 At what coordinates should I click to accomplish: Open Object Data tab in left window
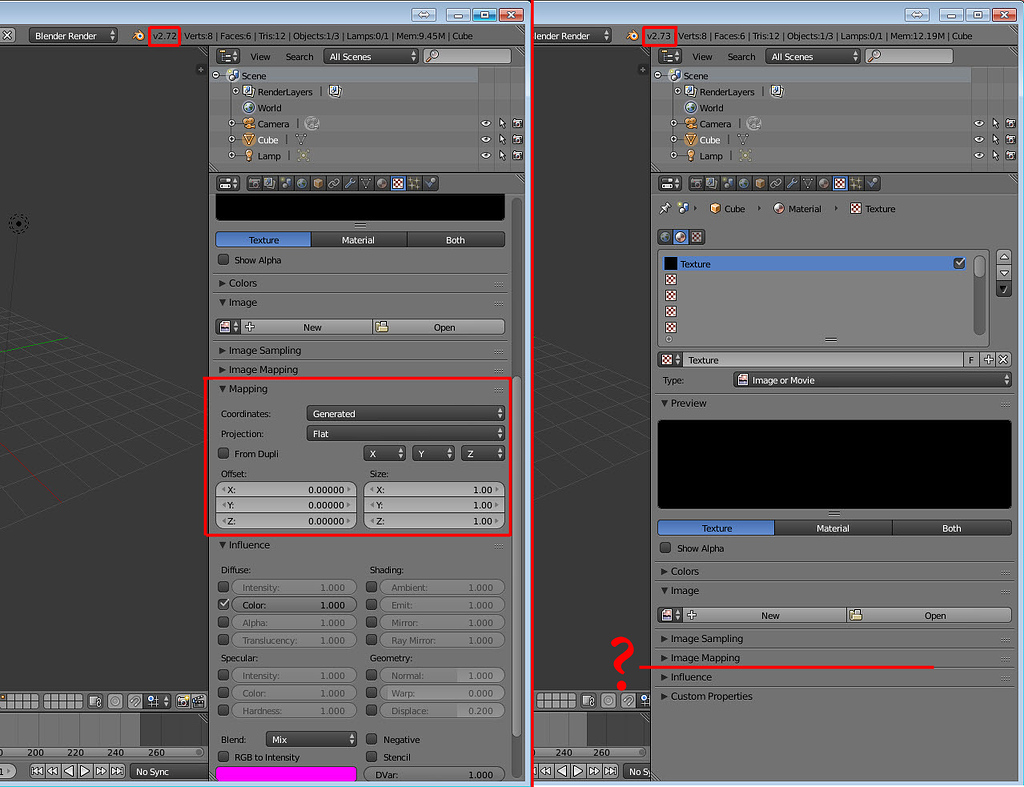click(366, 184)
